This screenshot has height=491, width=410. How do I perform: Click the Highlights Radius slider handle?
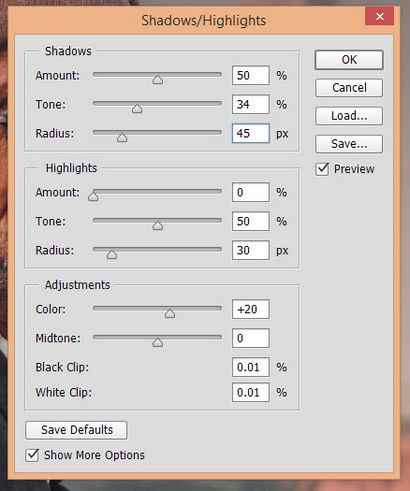tap(112, 255)
